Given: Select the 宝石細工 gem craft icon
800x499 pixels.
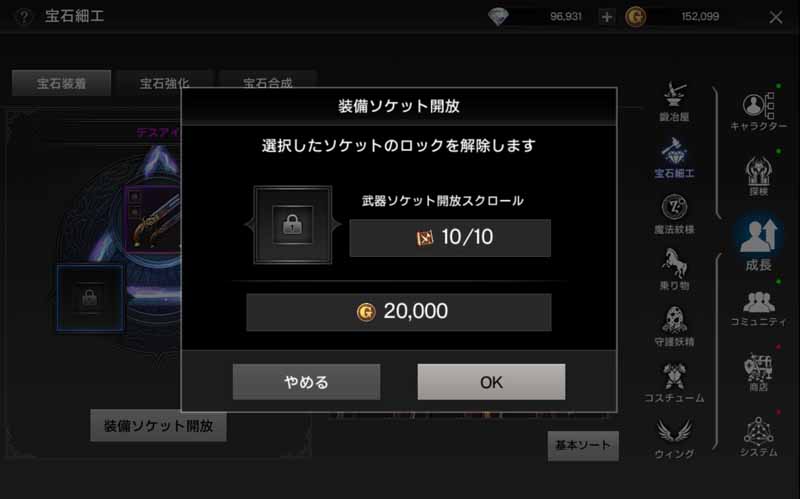Looking at the screenshot, I should click(674, 158).
